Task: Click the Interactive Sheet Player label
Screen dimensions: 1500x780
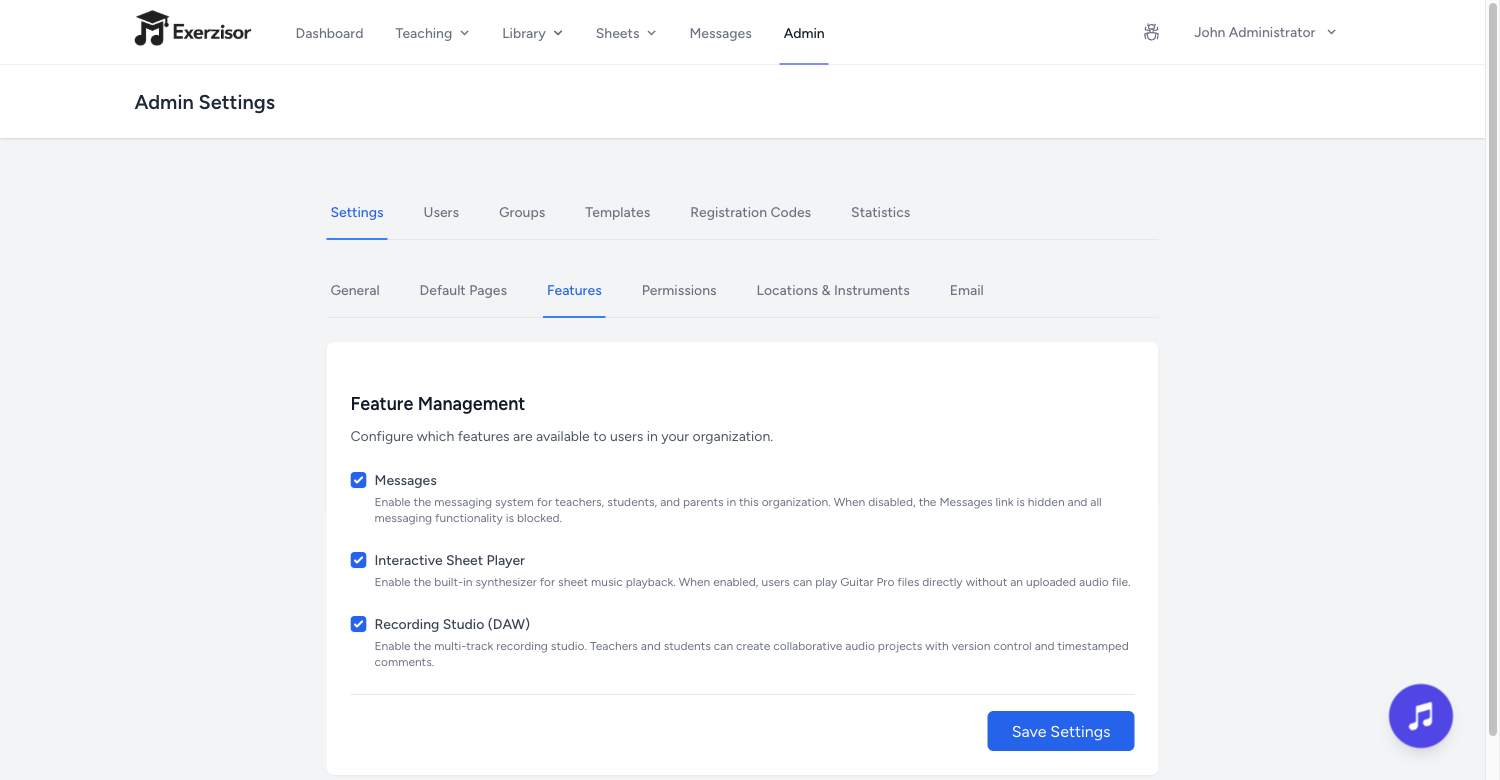Action: pos(449,560)
